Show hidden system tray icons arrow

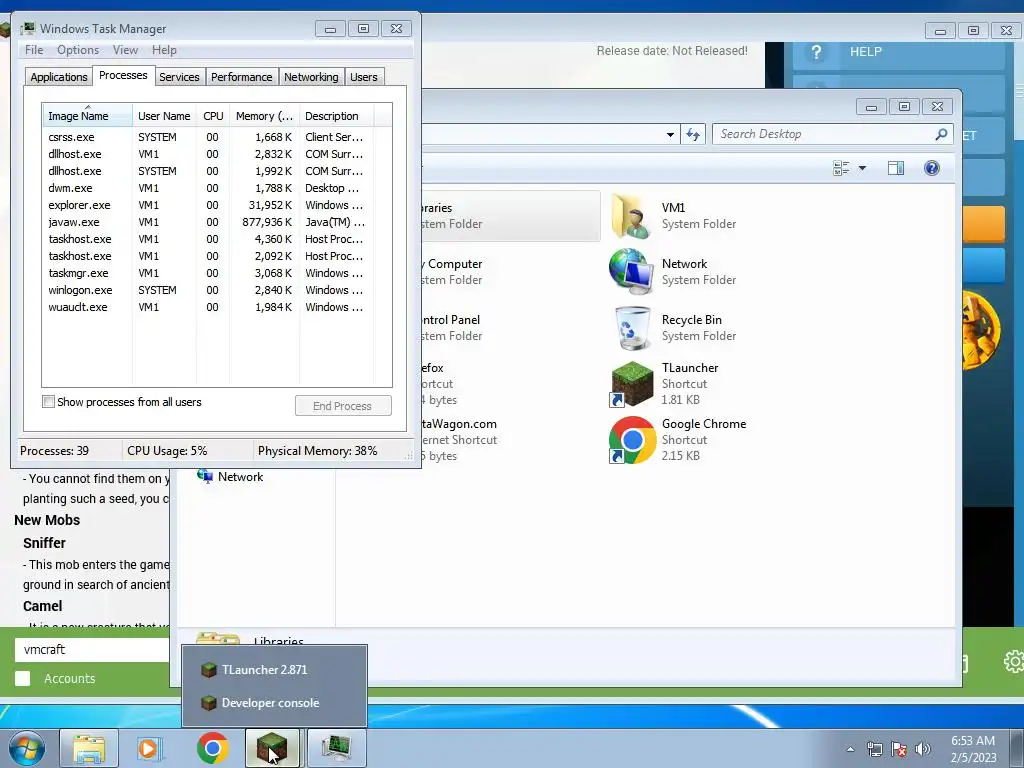click(850, 749)
